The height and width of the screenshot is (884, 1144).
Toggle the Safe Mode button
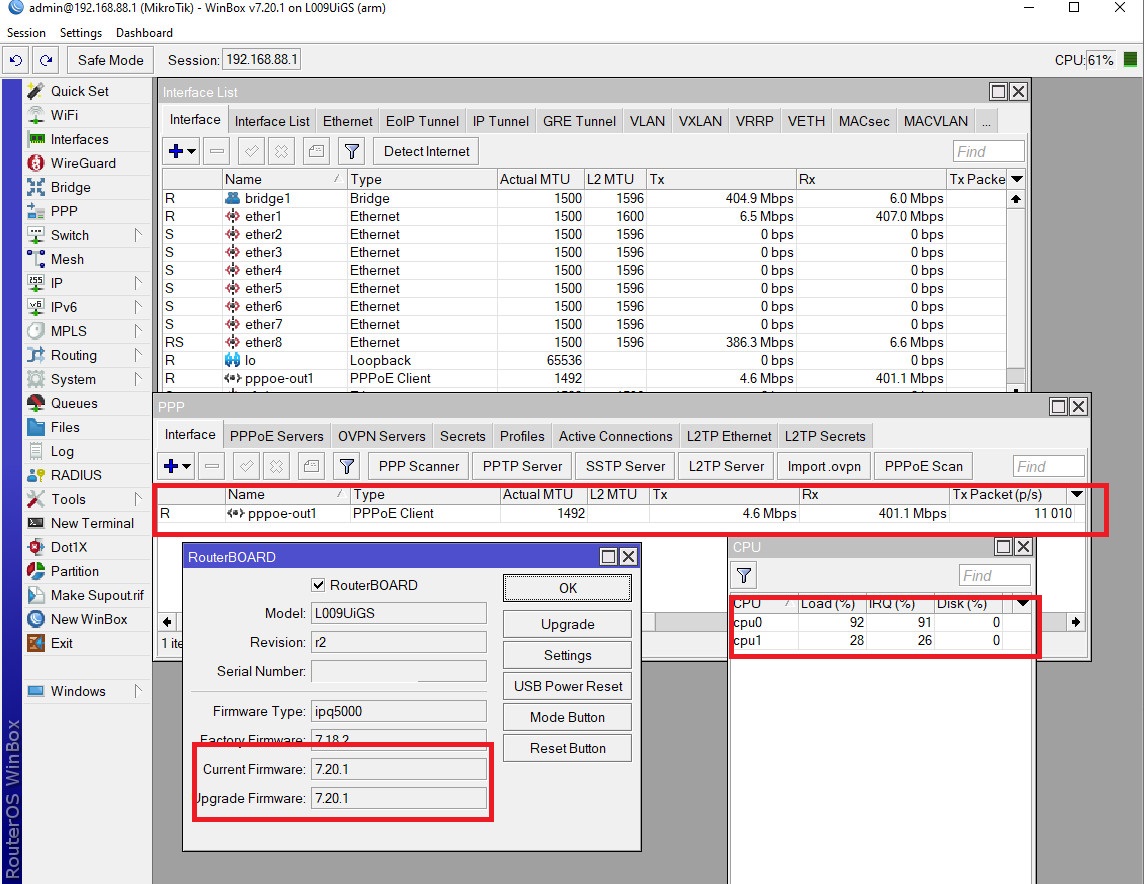point(110,60)
